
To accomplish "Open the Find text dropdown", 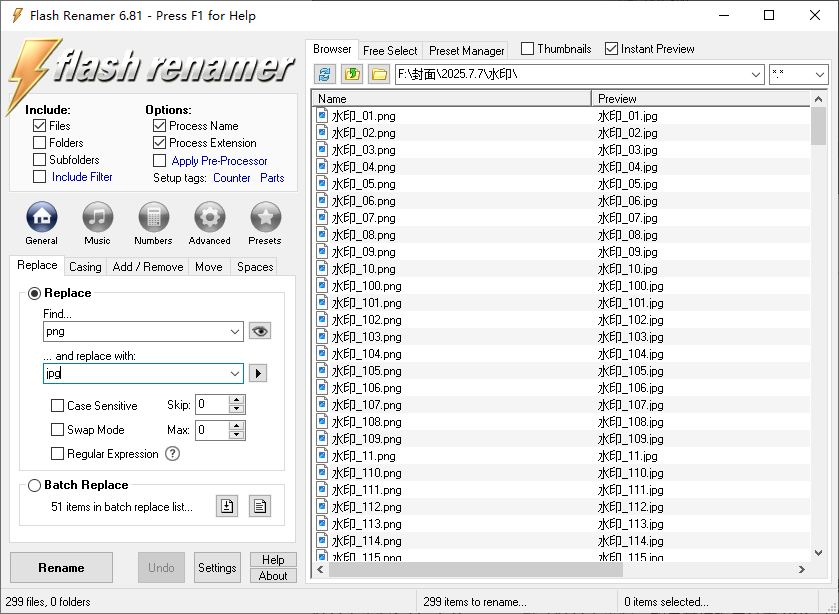I will coord(235,331).
